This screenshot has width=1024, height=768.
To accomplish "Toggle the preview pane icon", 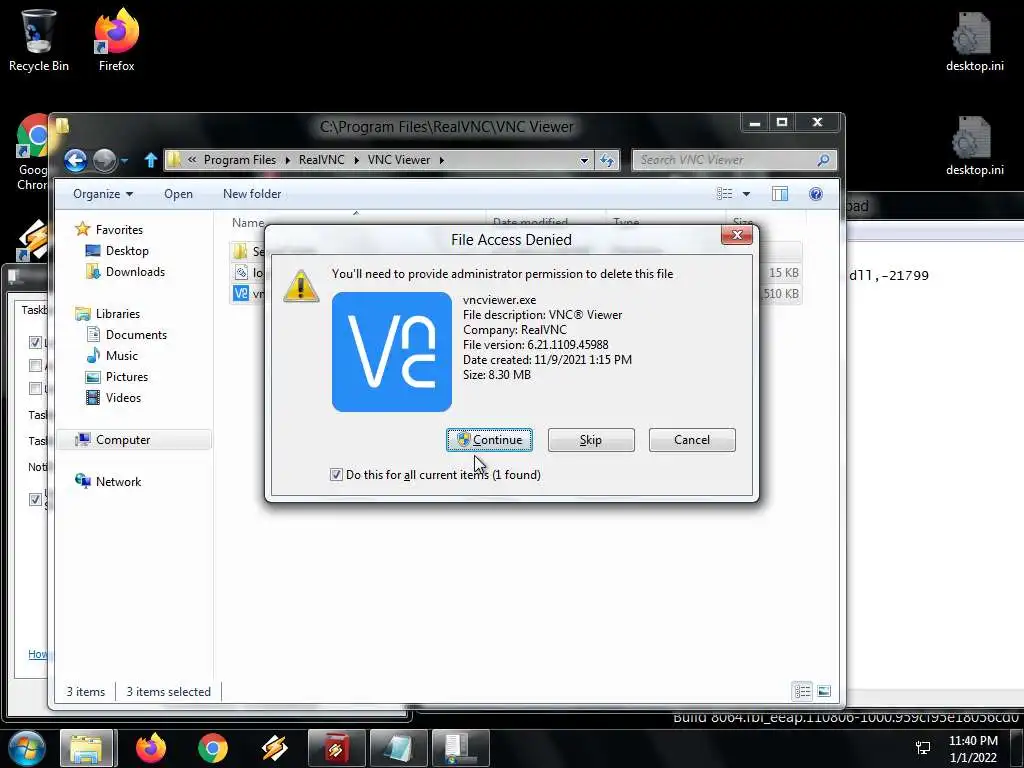I will [x=780, y=194].
